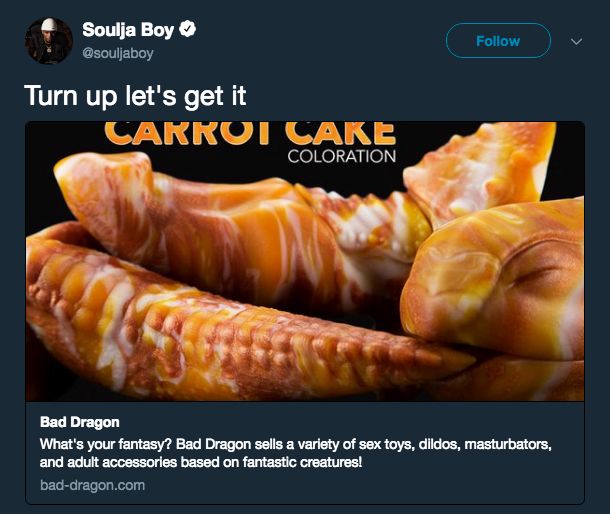Click the 'masturbators,' word in the card description
The image size is (610, 514).
click(x=508, y=444)
